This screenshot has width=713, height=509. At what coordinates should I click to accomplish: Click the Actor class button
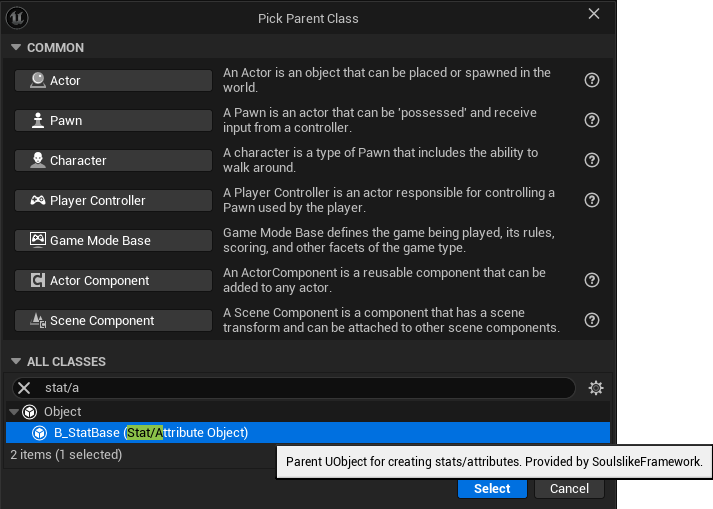113,81
